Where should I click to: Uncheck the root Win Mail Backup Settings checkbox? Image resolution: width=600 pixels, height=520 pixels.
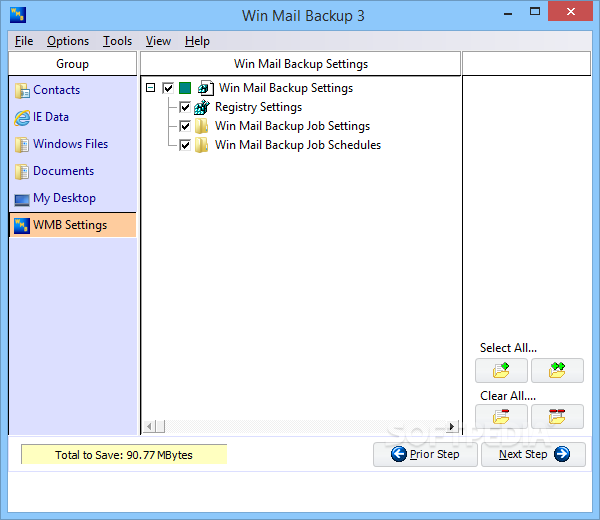coord(168,88)
